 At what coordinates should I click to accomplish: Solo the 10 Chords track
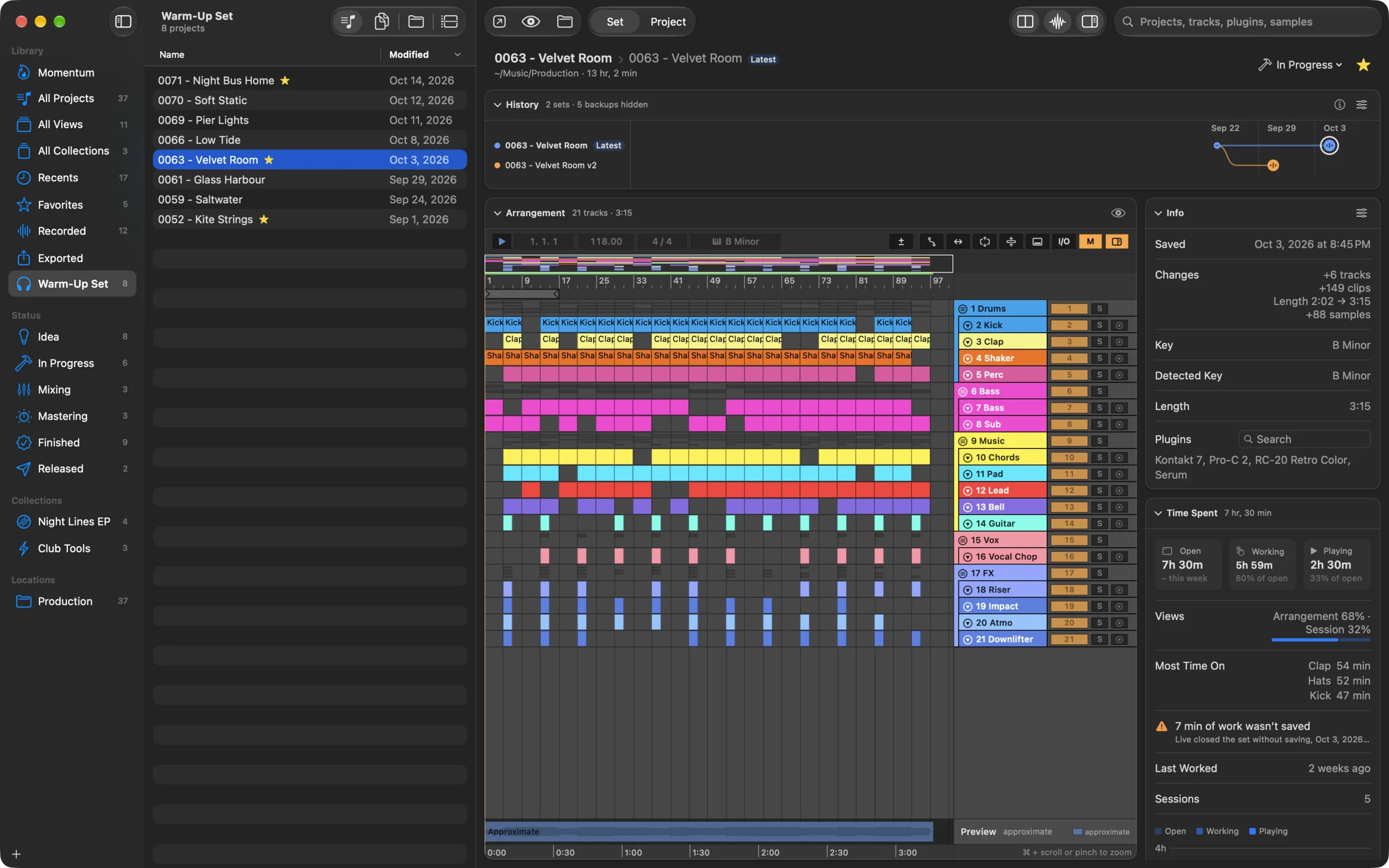click(x=1099, y=458)
